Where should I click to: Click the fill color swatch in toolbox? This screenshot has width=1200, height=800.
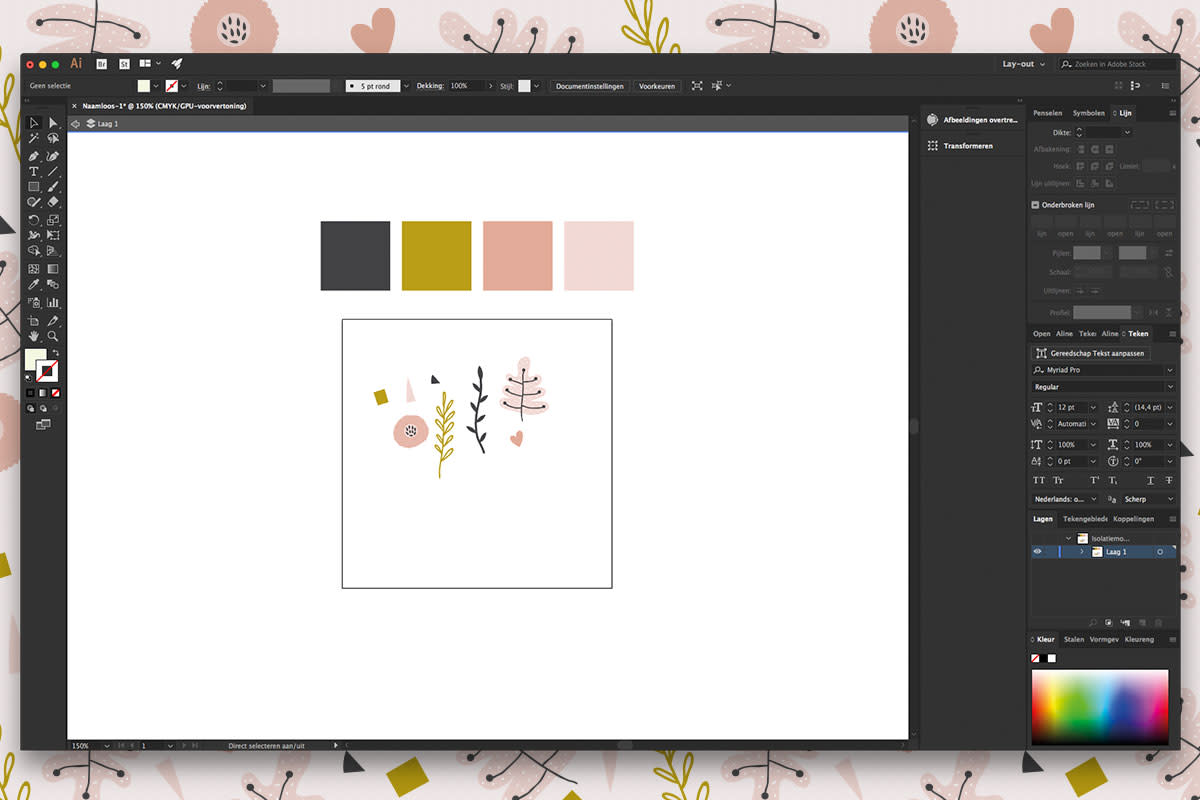36,359
